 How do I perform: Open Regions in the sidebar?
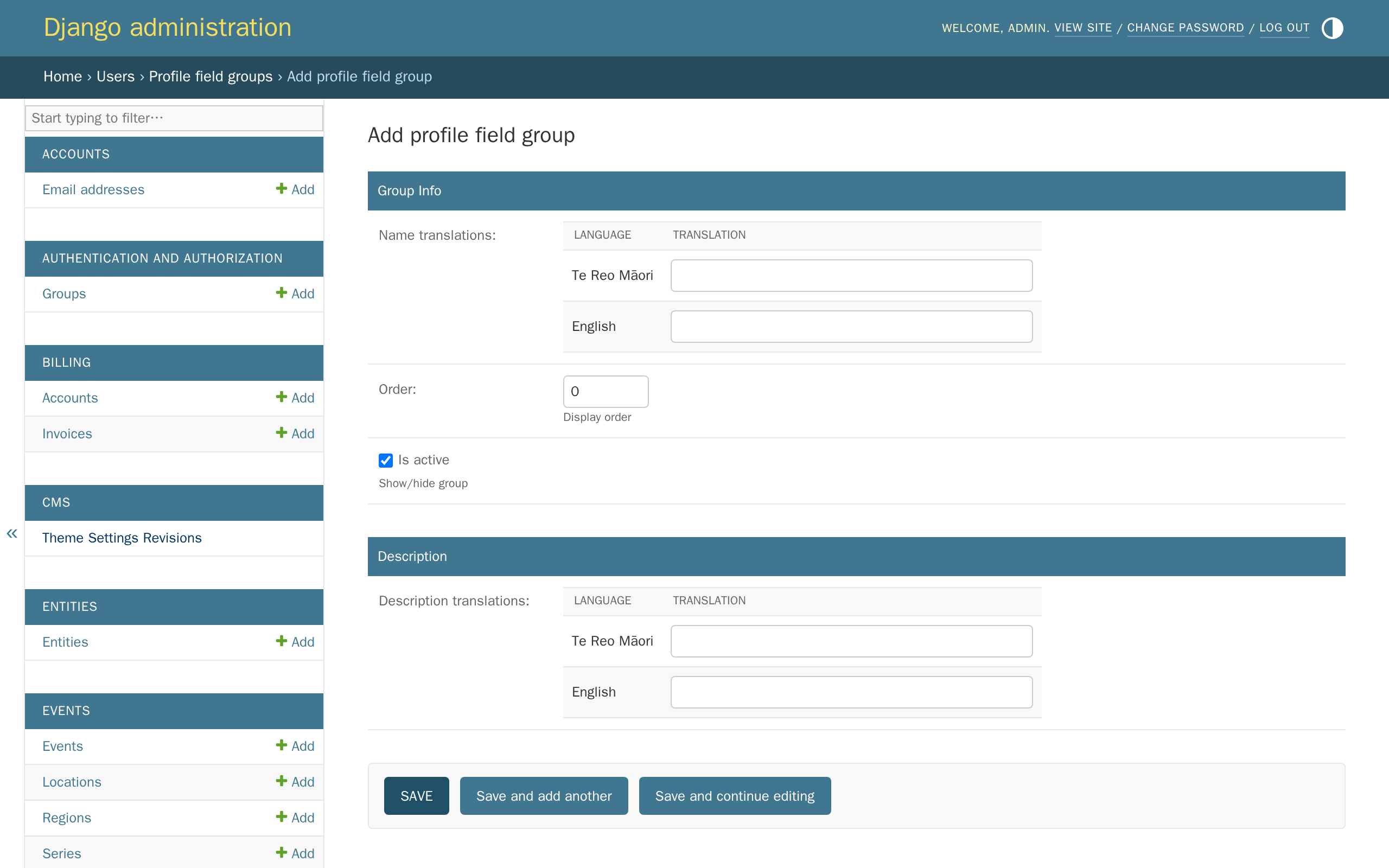[x=67, y=818]
